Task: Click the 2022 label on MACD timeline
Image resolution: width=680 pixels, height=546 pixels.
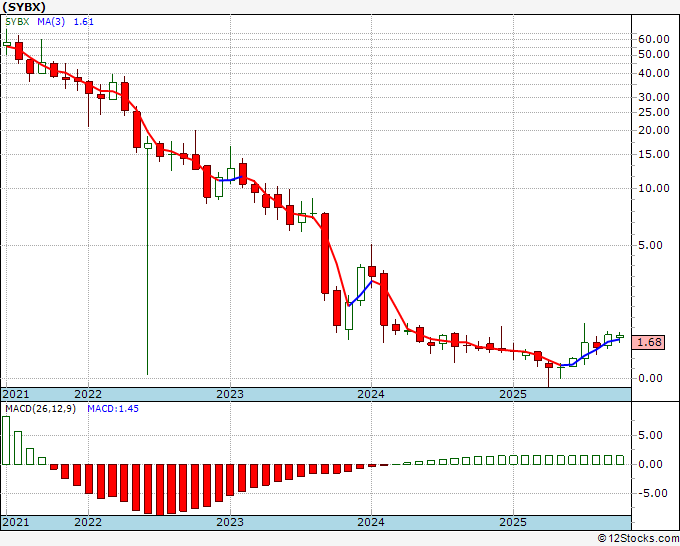Action: pos(88,522)
